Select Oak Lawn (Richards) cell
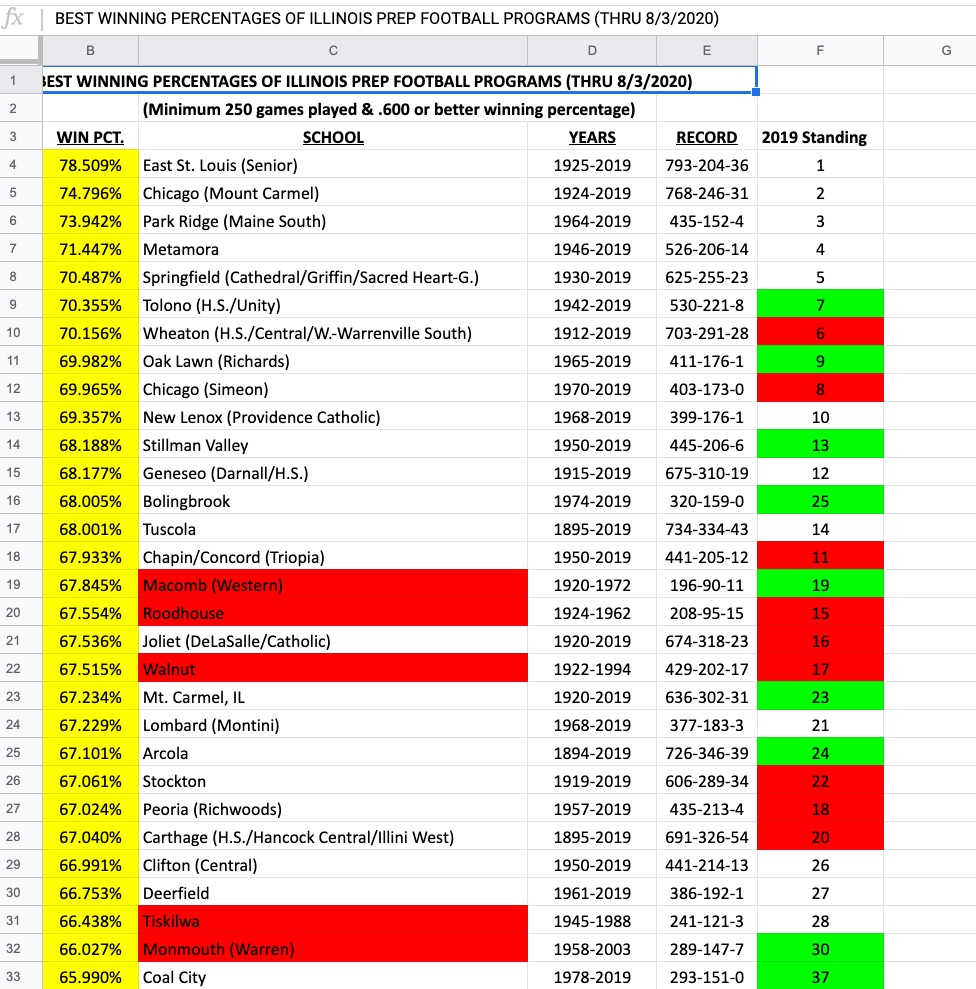The image size is (976, 989). [x=333, y=361]
